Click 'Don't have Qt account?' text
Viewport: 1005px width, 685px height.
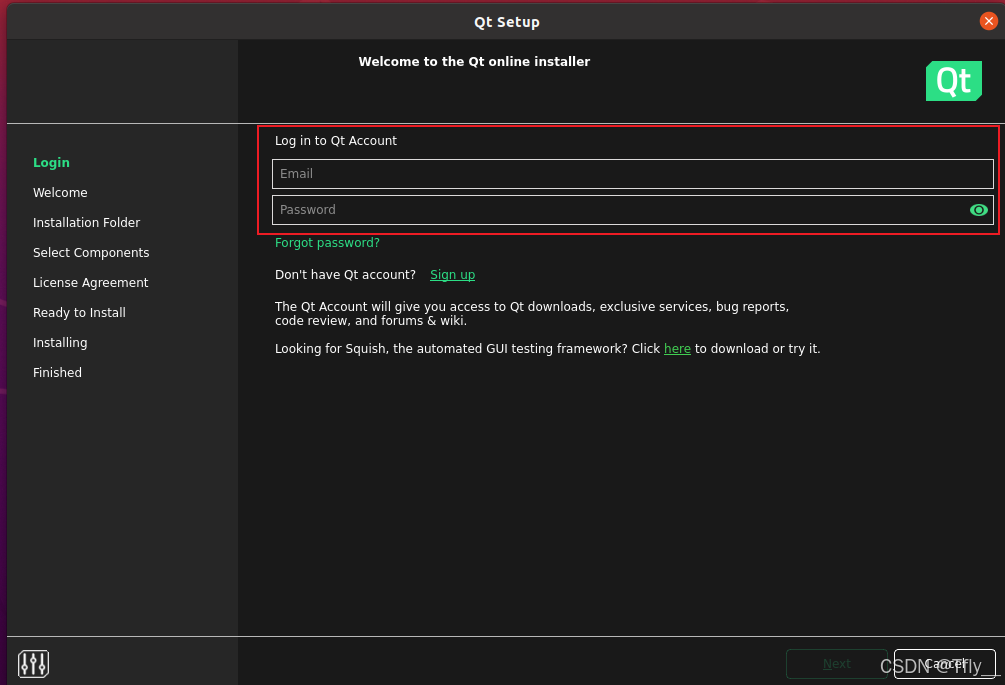345,275
